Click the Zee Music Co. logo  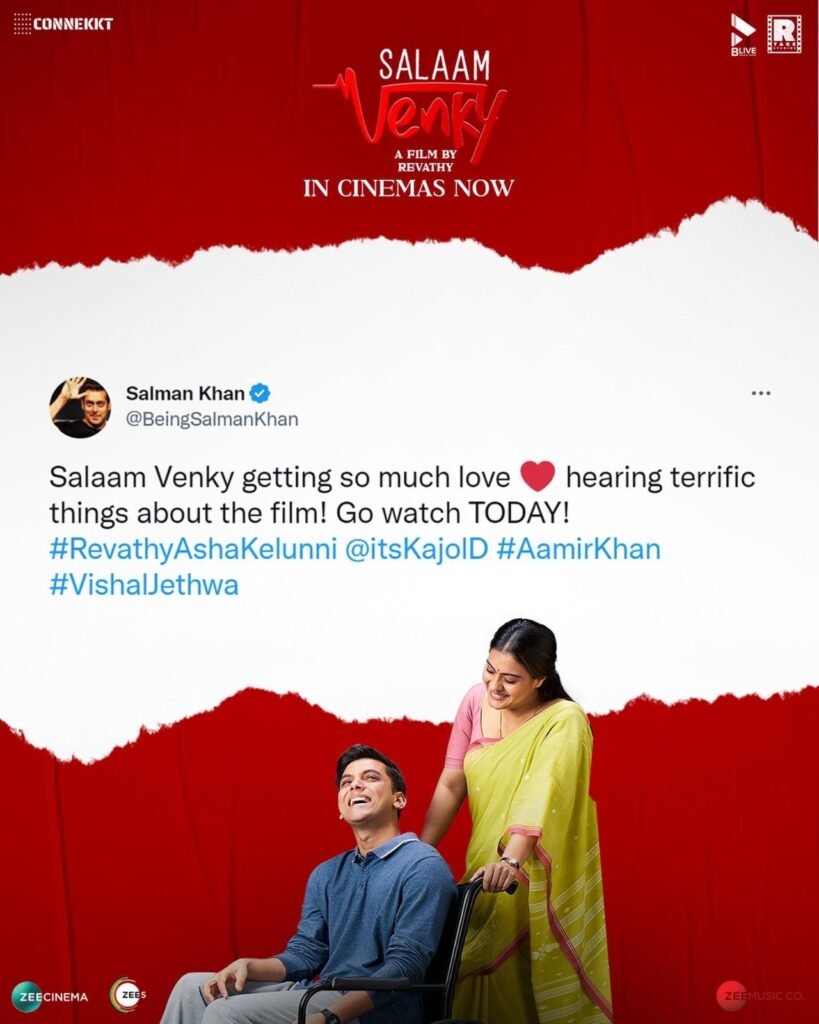point(760,997)
